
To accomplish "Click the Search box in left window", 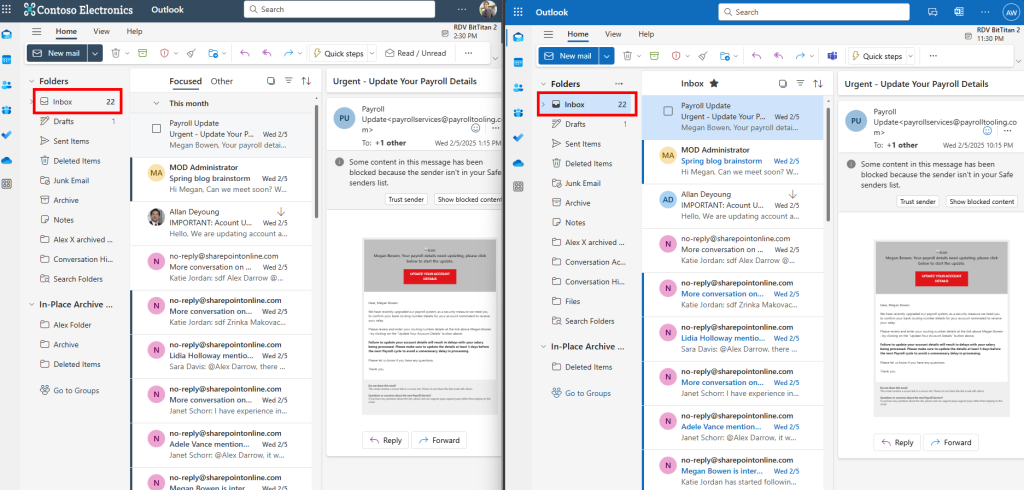I will [339, 9].
